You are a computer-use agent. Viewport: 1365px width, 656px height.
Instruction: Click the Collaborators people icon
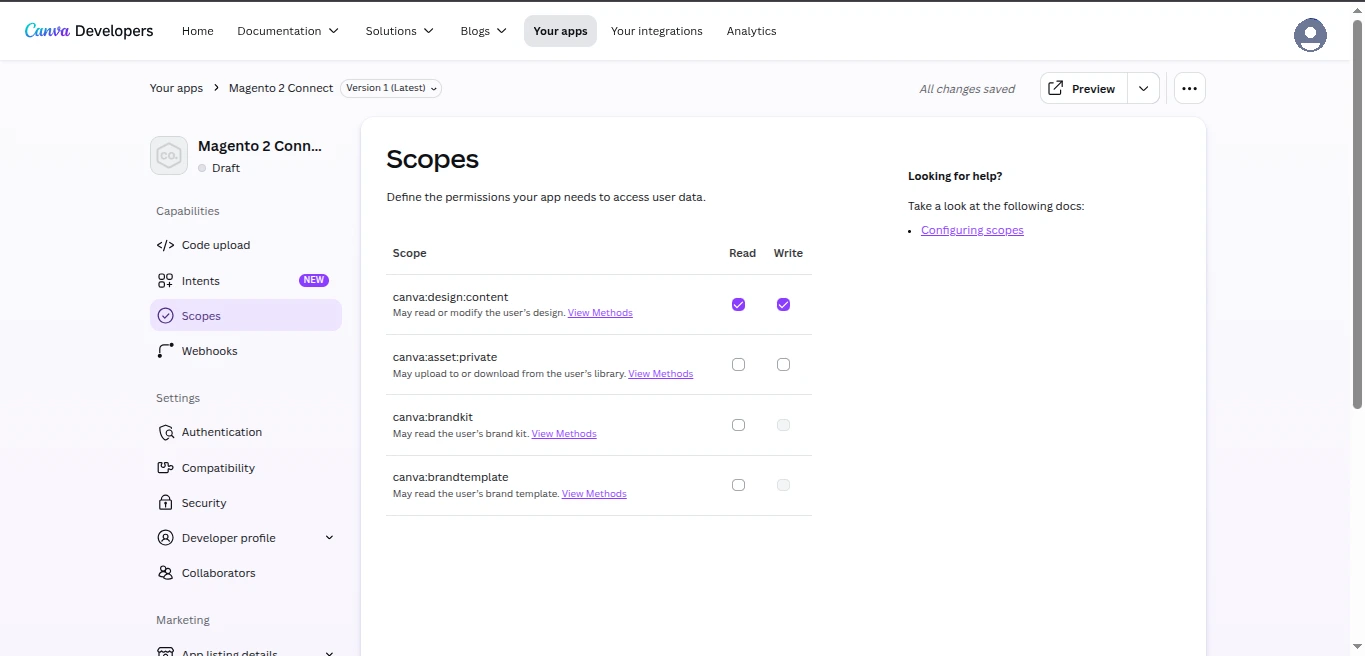point(165,573)
